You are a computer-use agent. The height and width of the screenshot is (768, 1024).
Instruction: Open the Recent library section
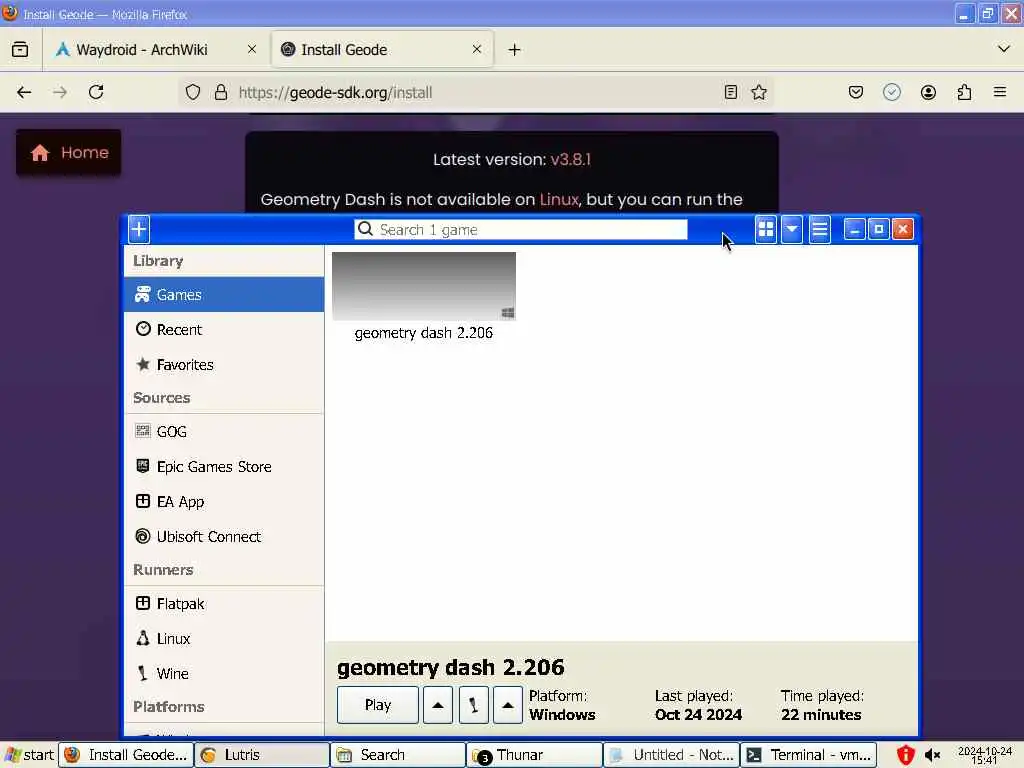pos(224,330)
